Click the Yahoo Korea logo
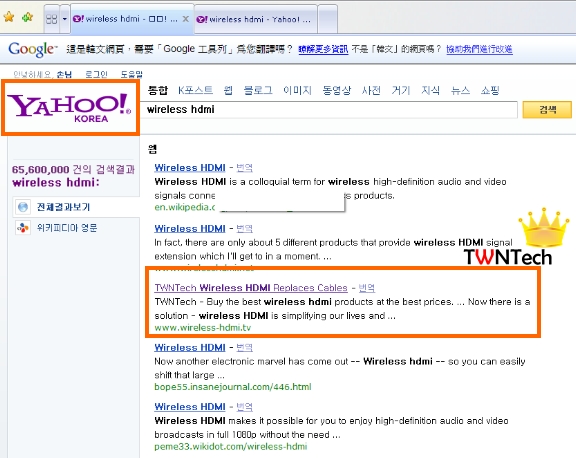This screenshot has height=458, width=576. click(x=71, y=108)
